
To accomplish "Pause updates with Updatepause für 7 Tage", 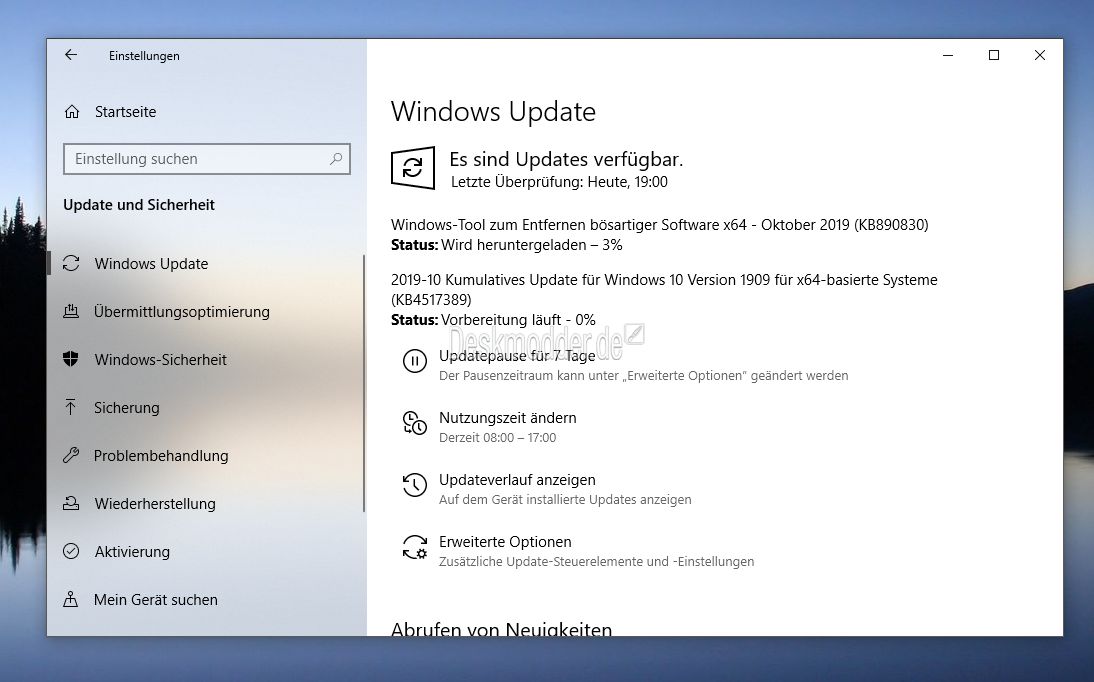I will pos(517,356).
